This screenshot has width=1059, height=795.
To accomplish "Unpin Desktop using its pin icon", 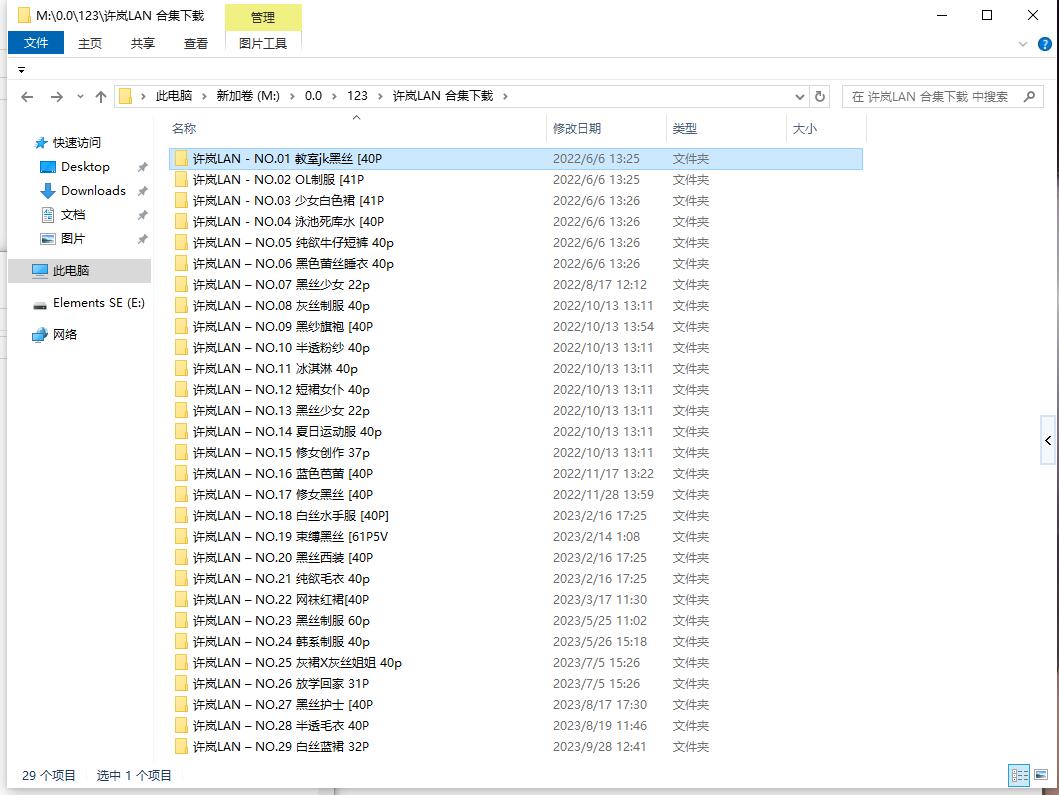I will pyautogui.click(x=143, y=167).
